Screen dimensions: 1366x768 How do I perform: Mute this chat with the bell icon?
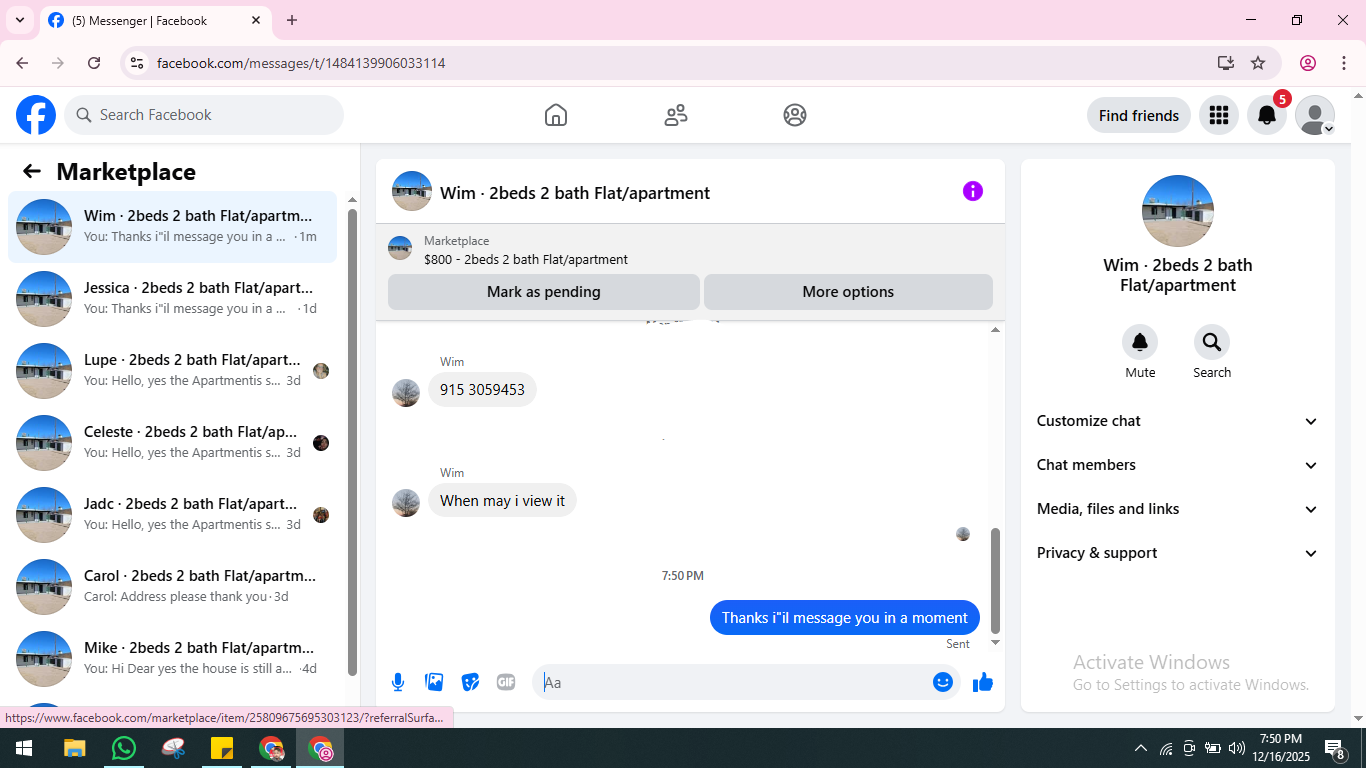tap(1140, 343)
